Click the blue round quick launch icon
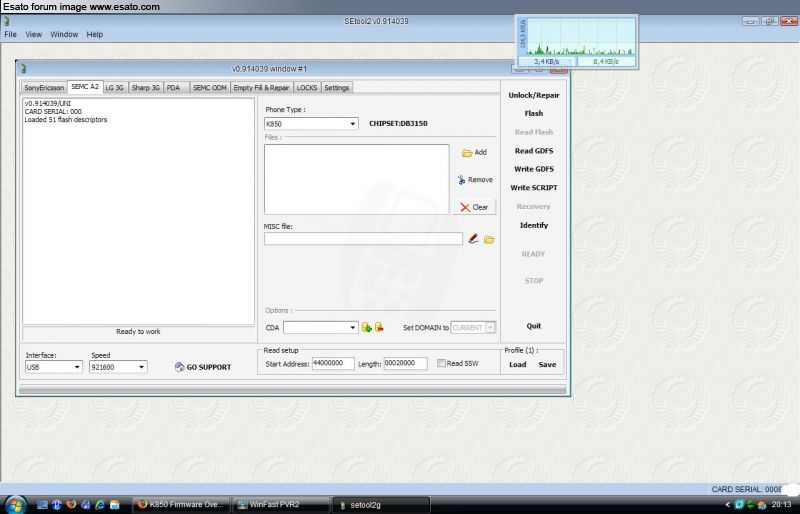The width and height of the screenshot is (800, 514). pos(57,505)
